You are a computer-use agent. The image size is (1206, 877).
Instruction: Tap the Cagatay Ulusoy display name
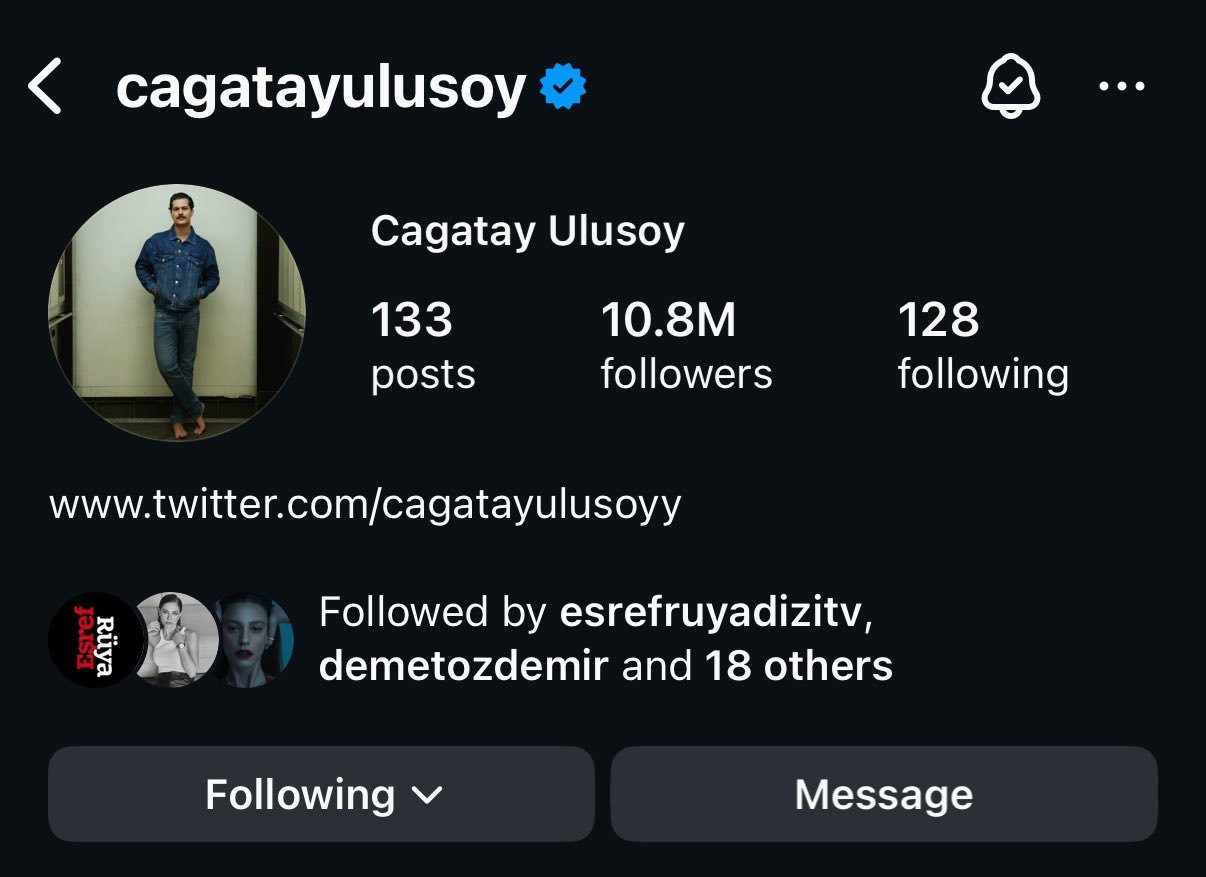tap(527, 232)
